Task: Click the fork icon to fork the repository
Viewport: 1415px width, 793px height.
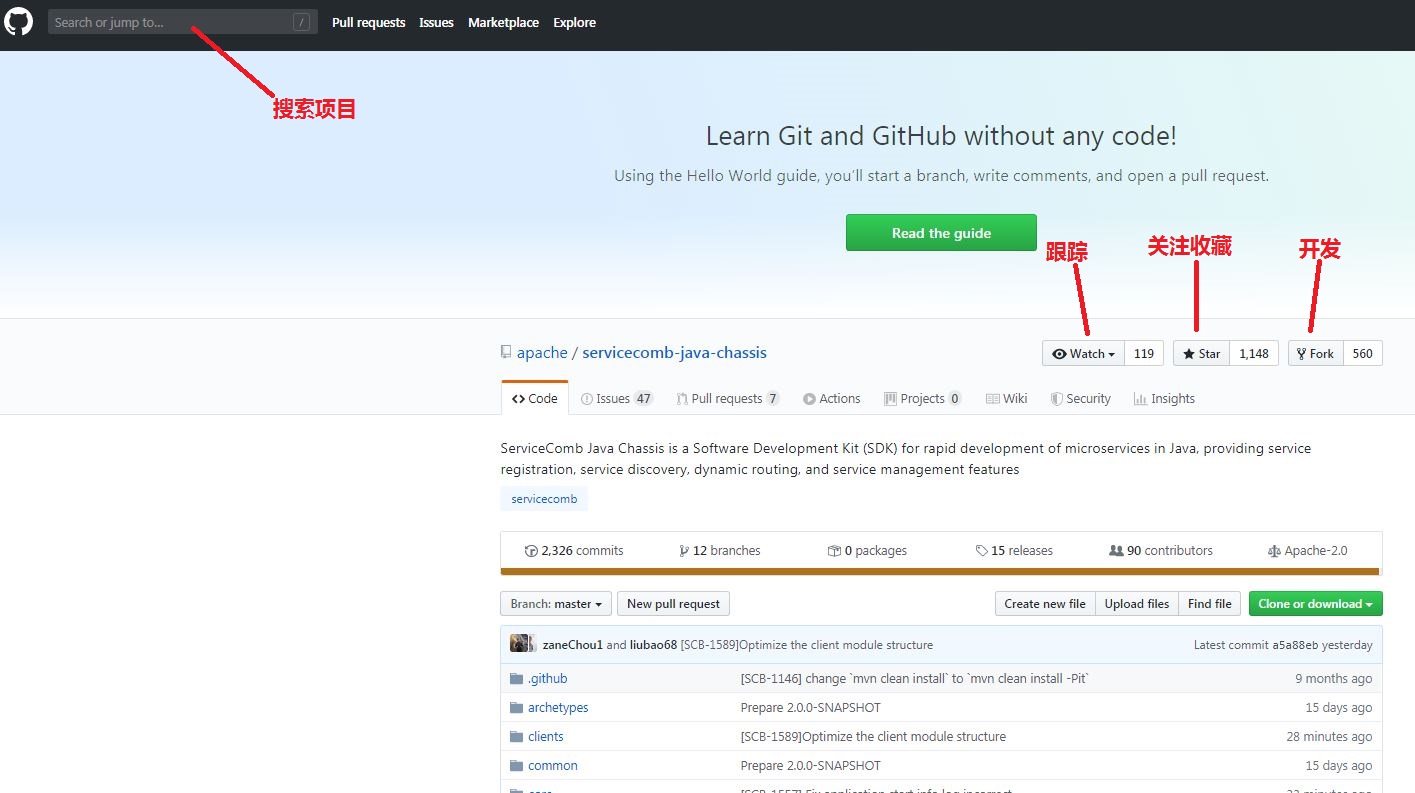Action: (x=1301, y=353)
